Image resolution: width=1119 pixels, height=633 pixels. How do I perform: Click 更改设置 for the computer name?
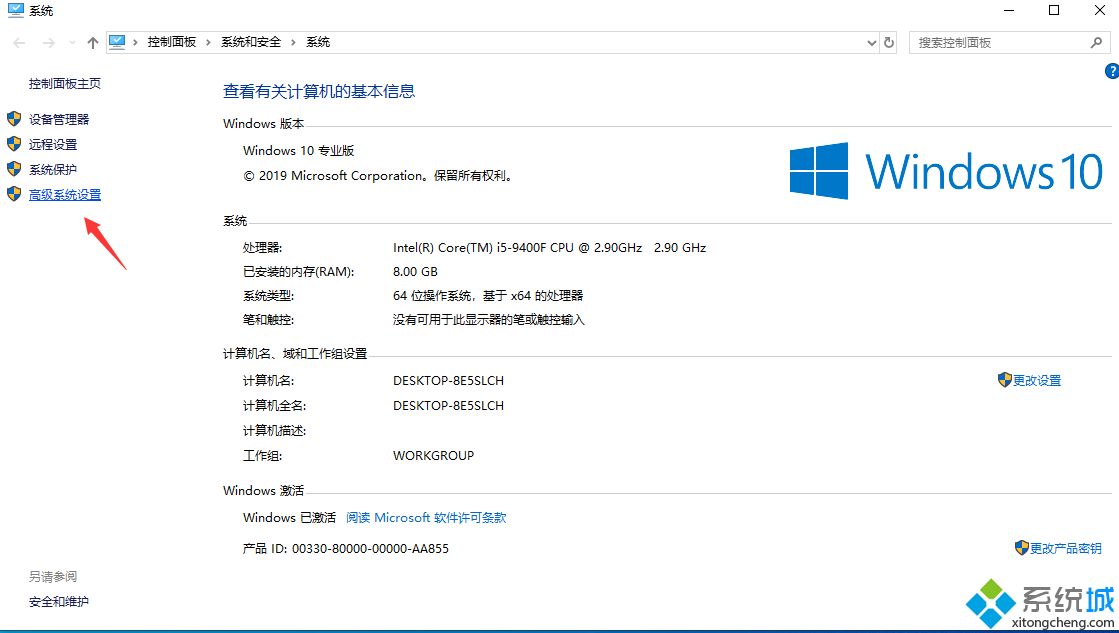click(1037, 380)
